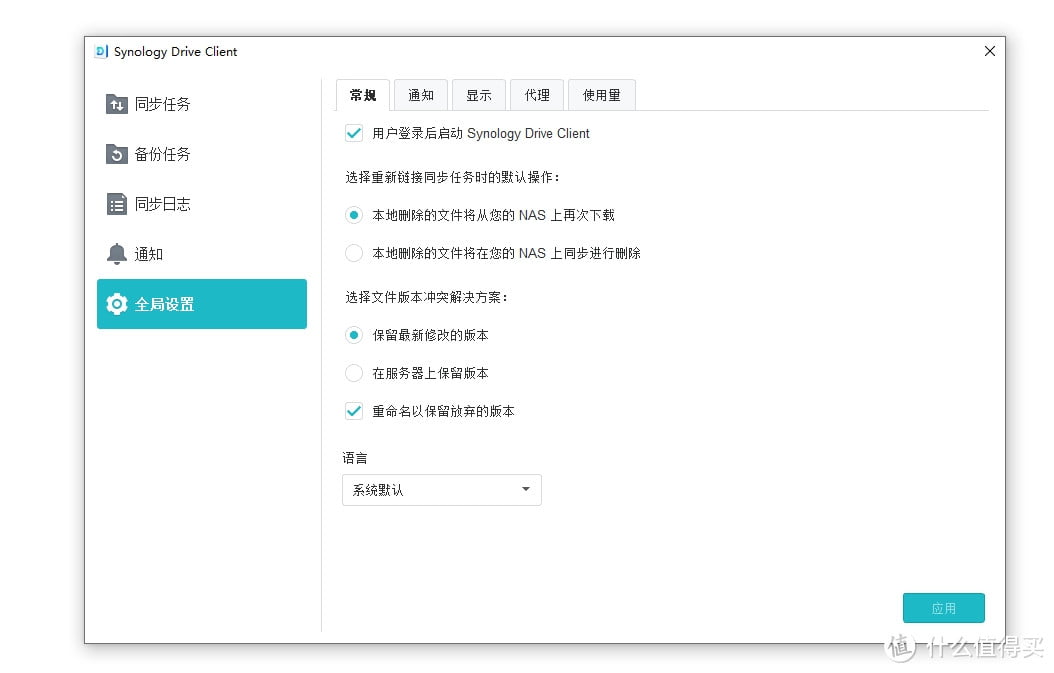
Task: Select 本地删除的文件将在您的 NAS 上同步进行删除
Action: 354,253
